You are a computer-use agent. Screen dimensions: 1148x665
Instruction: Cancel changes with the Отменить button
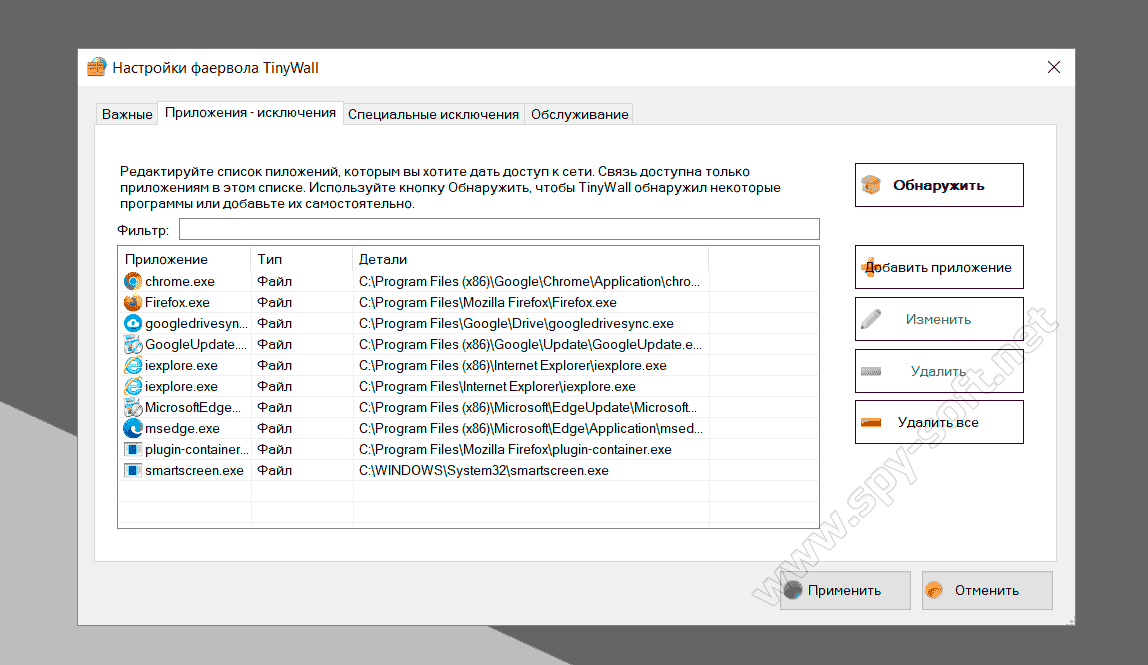coord(987,590)
